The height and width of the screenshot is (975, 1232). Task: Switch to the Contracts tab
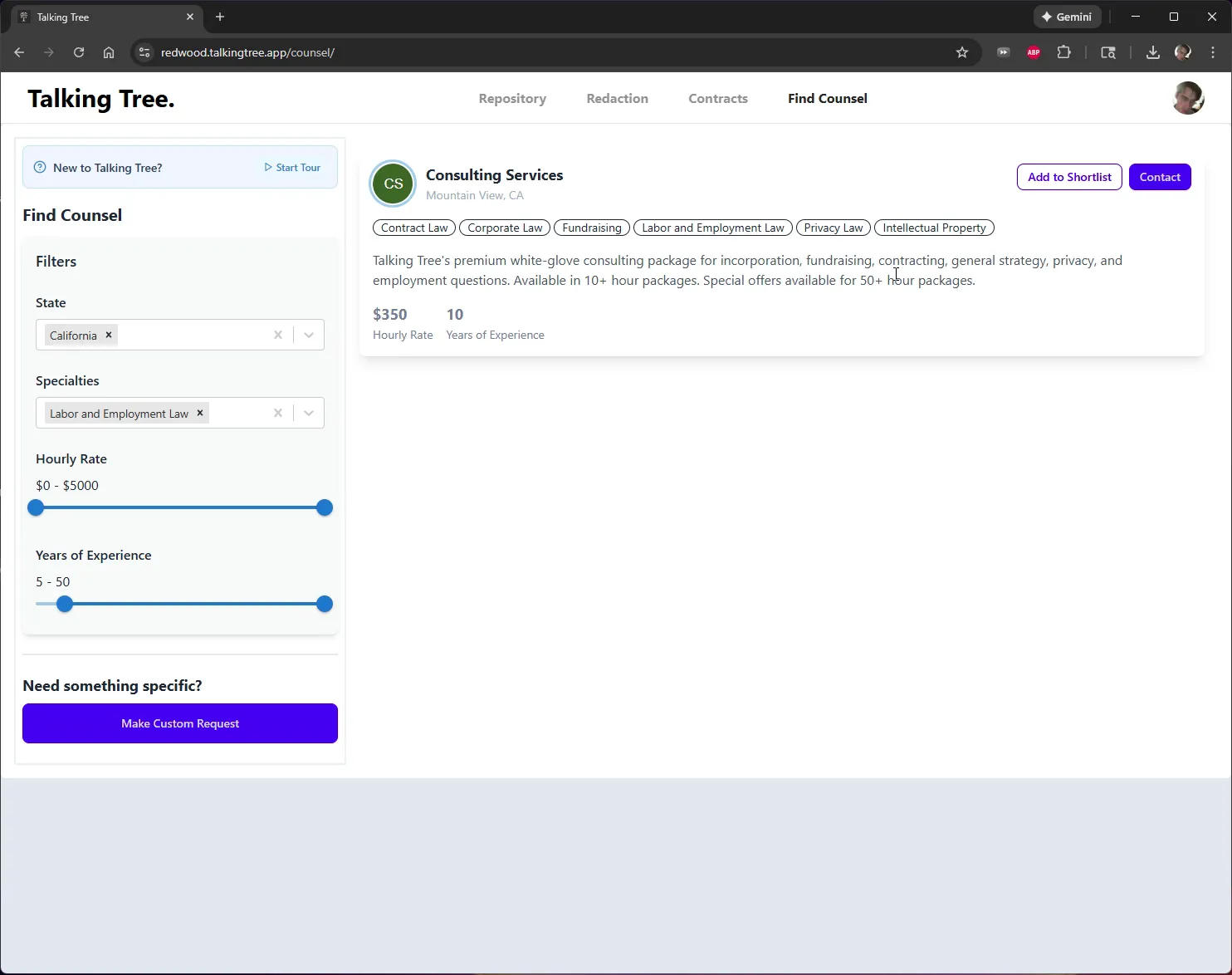[x=718, y=98]
